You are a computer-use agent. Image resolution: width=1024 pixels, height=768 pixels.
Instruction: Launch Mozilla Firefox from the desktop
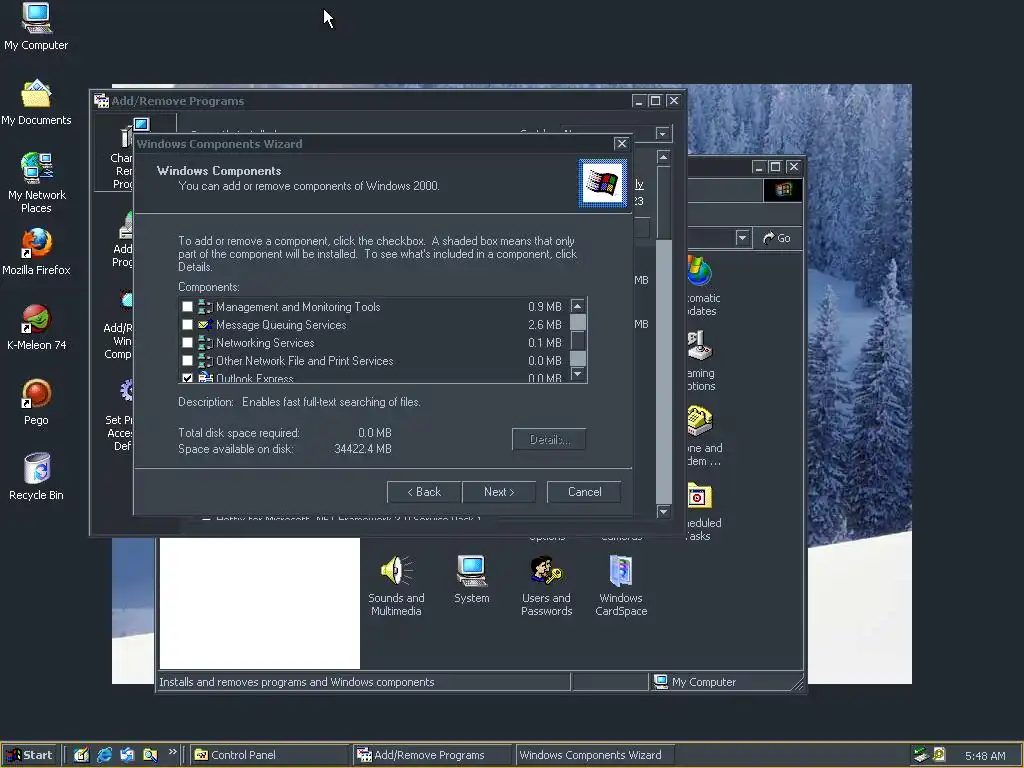(x=36, y=251)
